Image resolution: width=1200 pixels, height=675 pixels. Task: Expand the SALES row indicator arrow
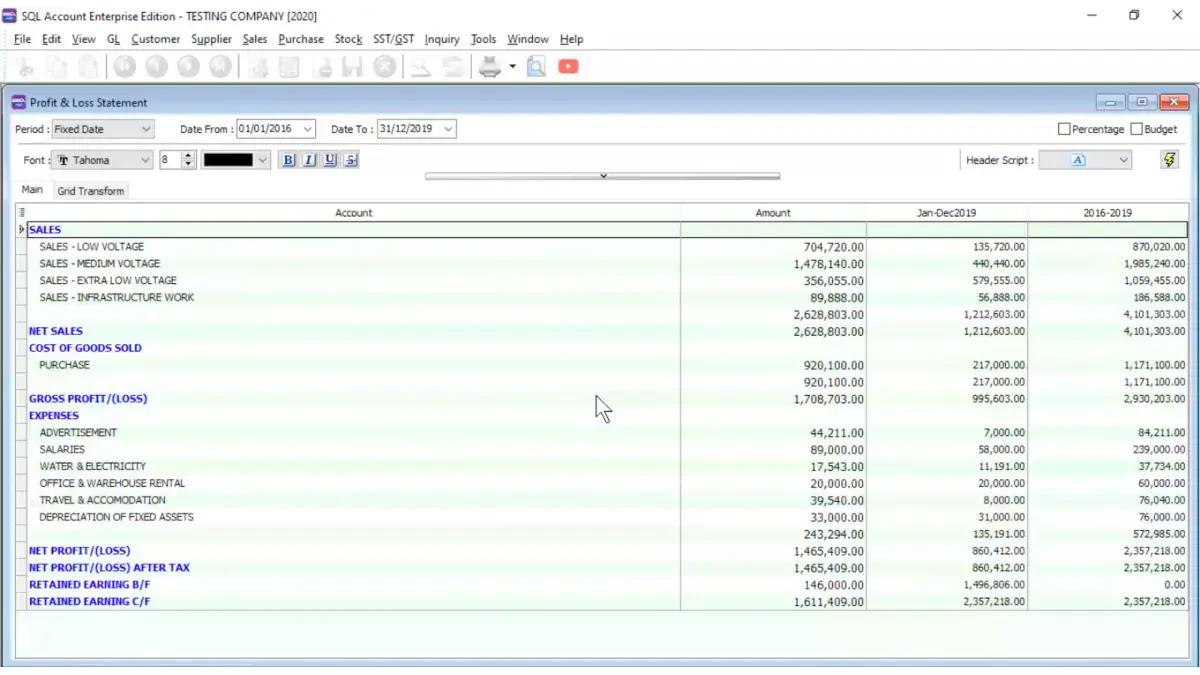point(22,230)
